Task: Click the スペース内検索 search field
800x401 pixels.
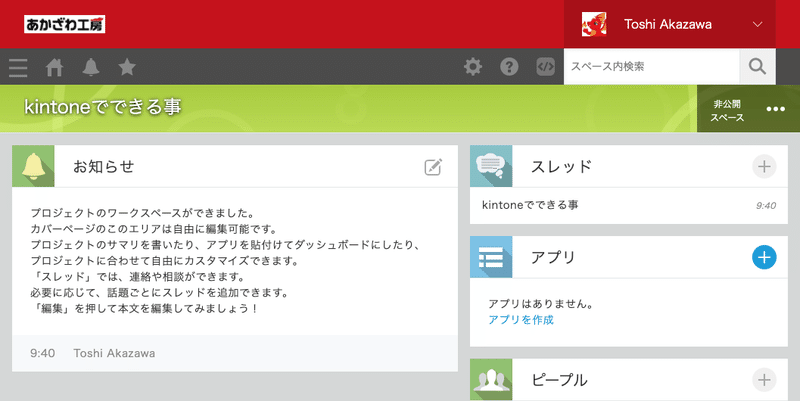Action: pos(652,66)
